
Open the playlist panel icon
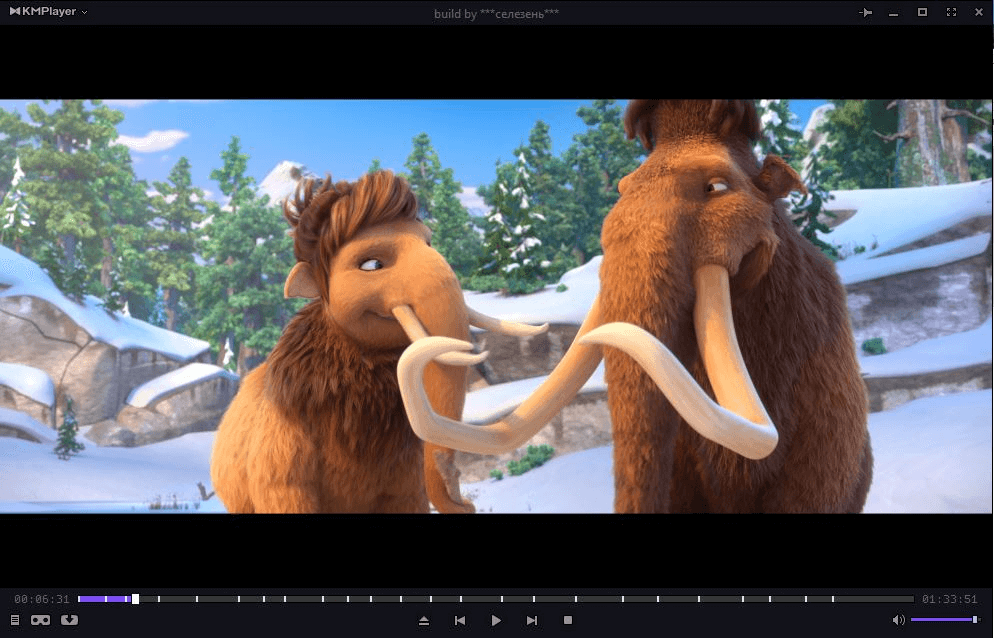tap(15, 620)
